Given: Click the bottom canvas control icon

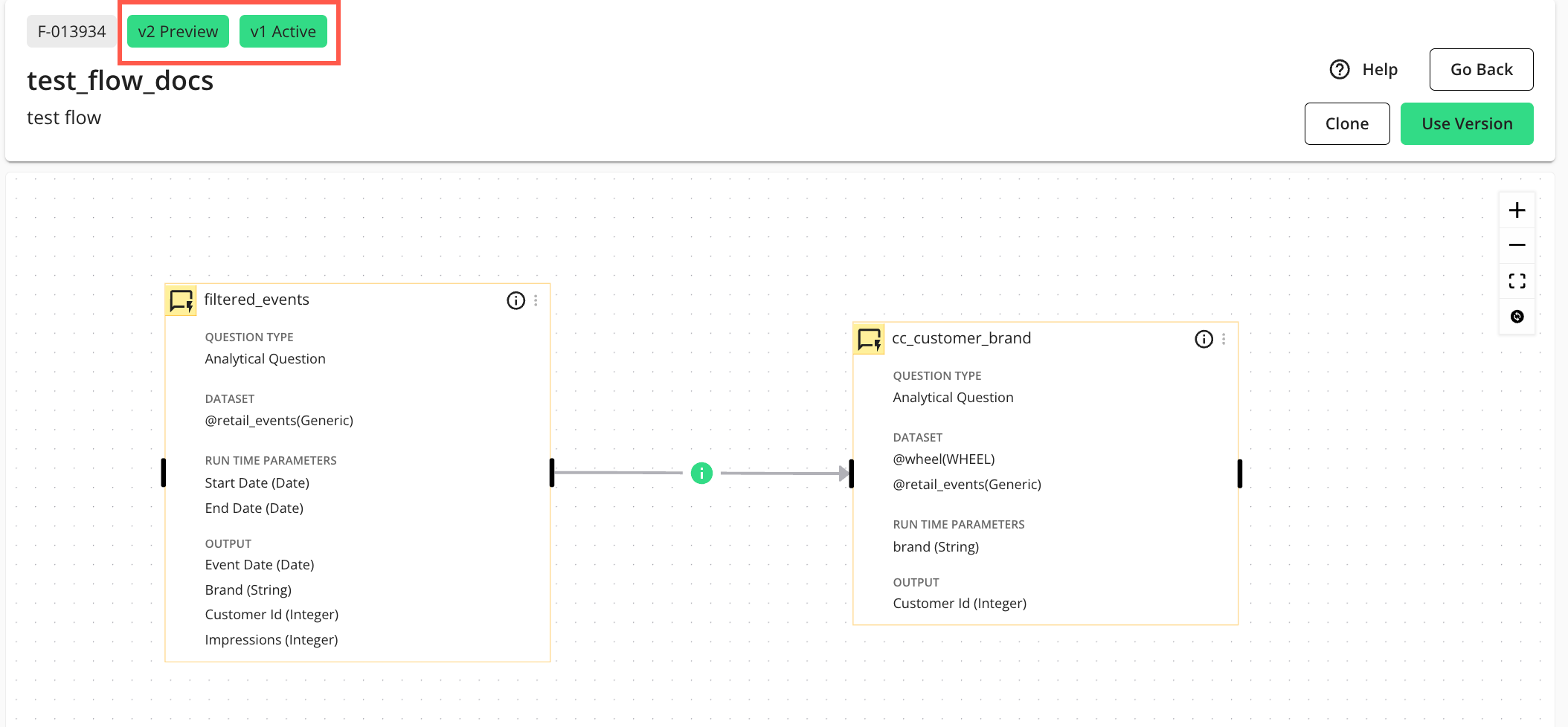Looking at the screenshot, I should coord(1517,317).
